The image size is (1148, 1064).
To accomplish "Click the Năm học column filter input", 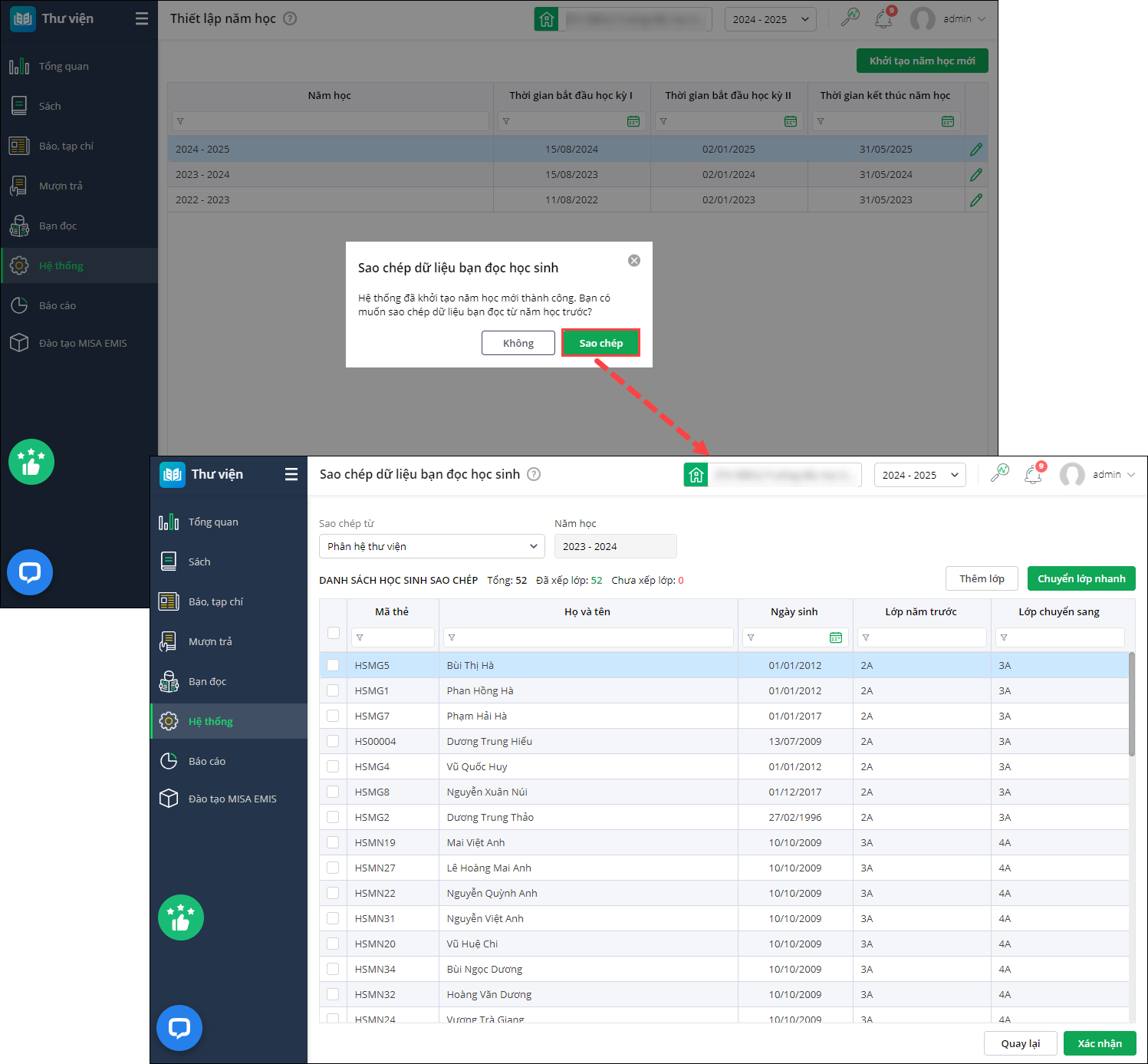I will click(x=331, y=121).
